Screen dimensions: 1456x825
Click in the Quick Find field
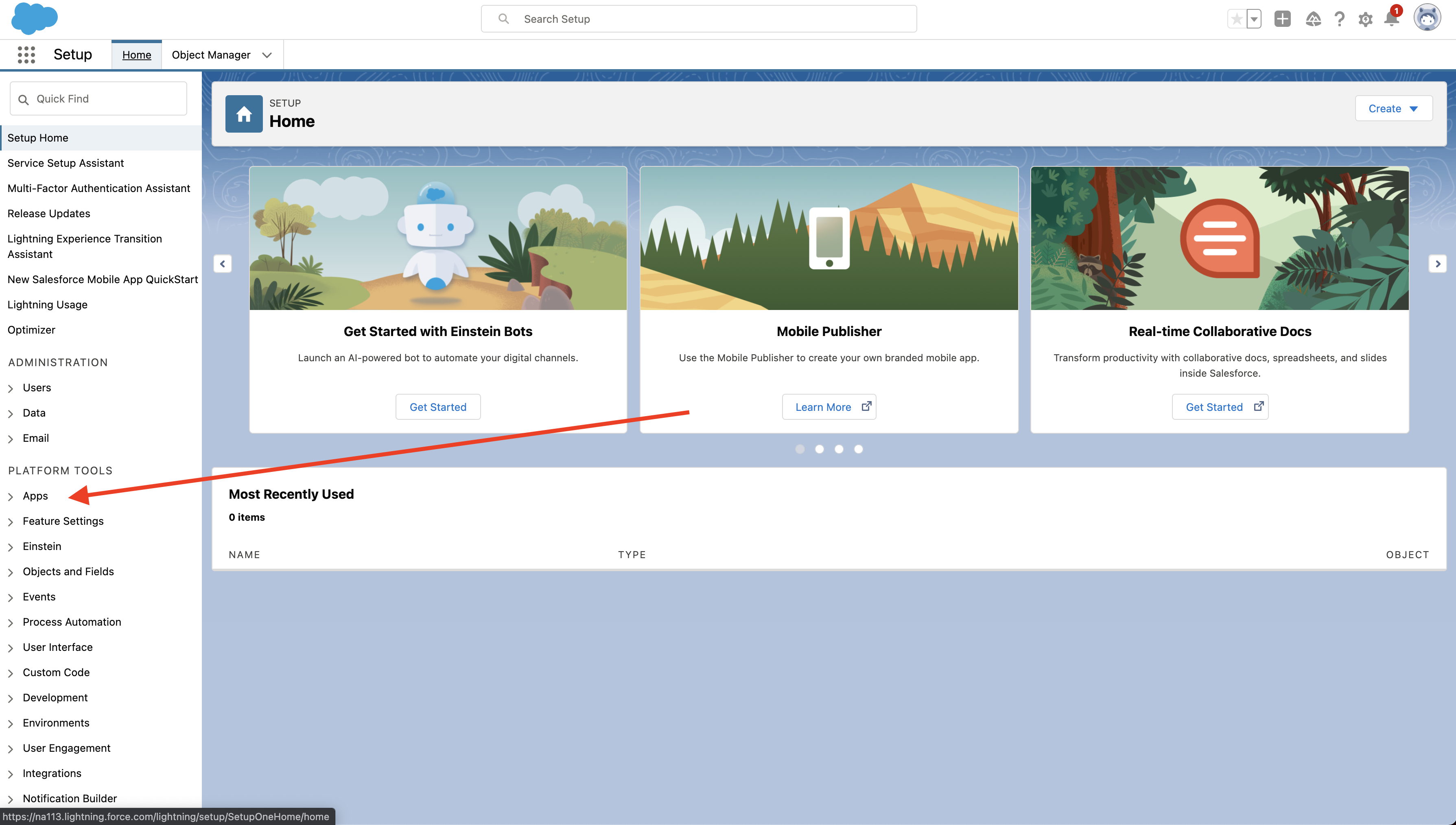coord(98,98)
